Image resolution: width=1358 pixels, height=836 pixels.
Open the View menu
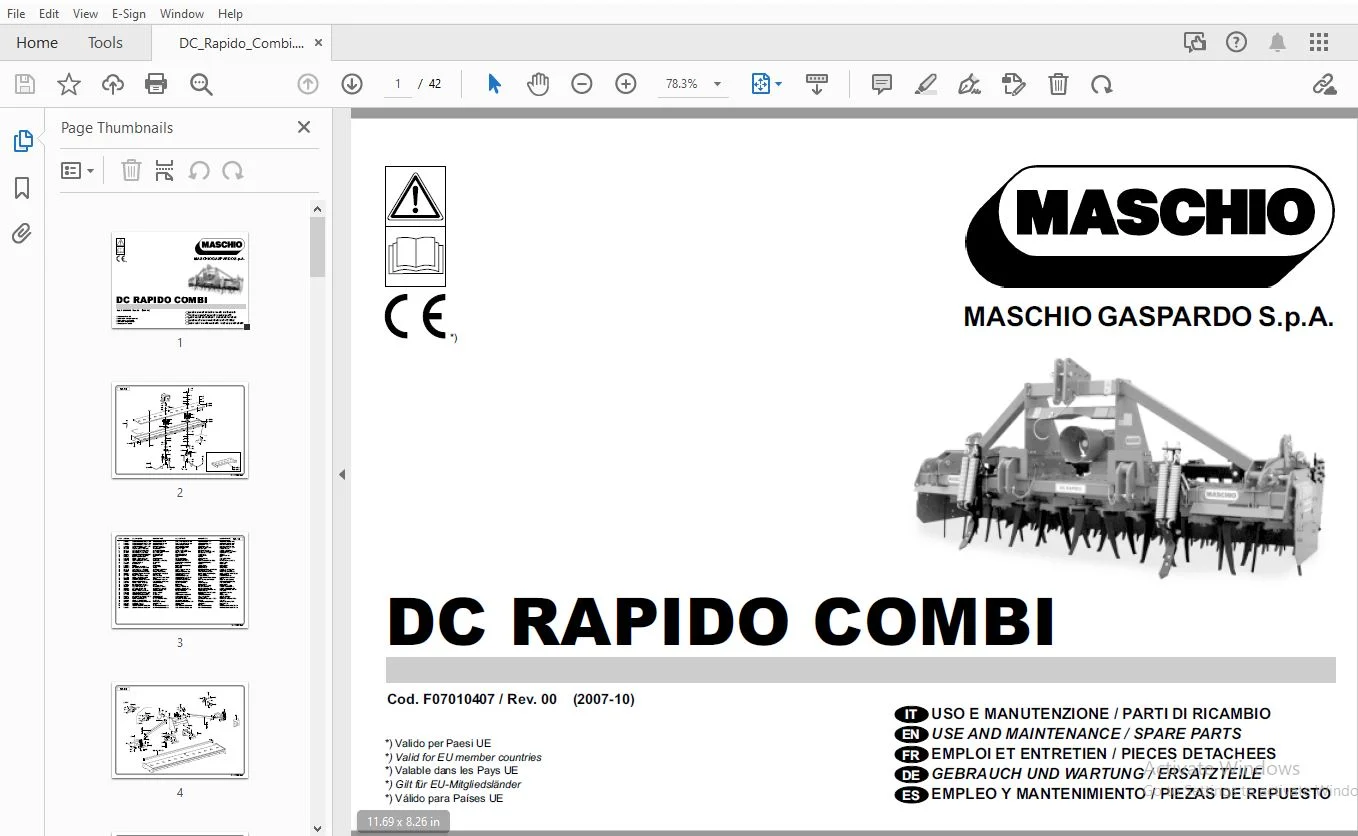pos(86,14)
